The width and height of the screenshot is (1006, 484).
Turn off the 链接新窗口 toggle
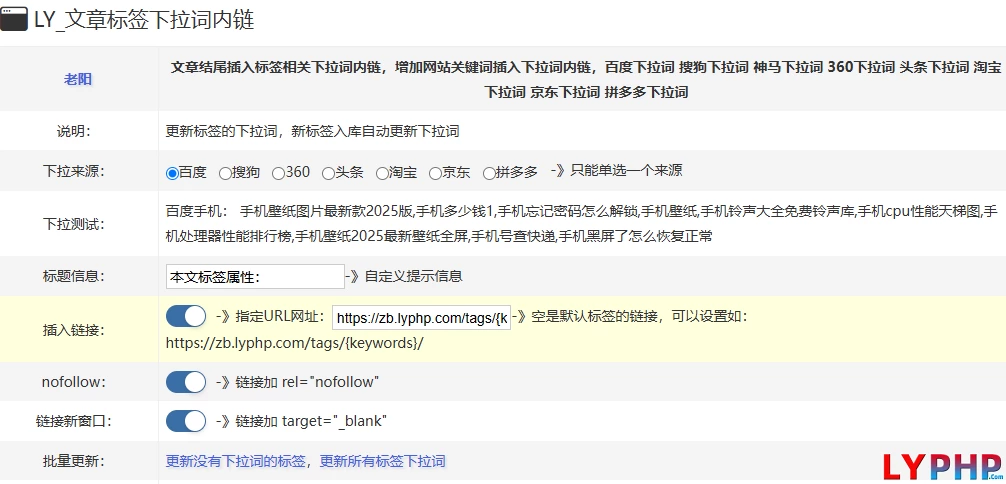(x=186, y=421)
